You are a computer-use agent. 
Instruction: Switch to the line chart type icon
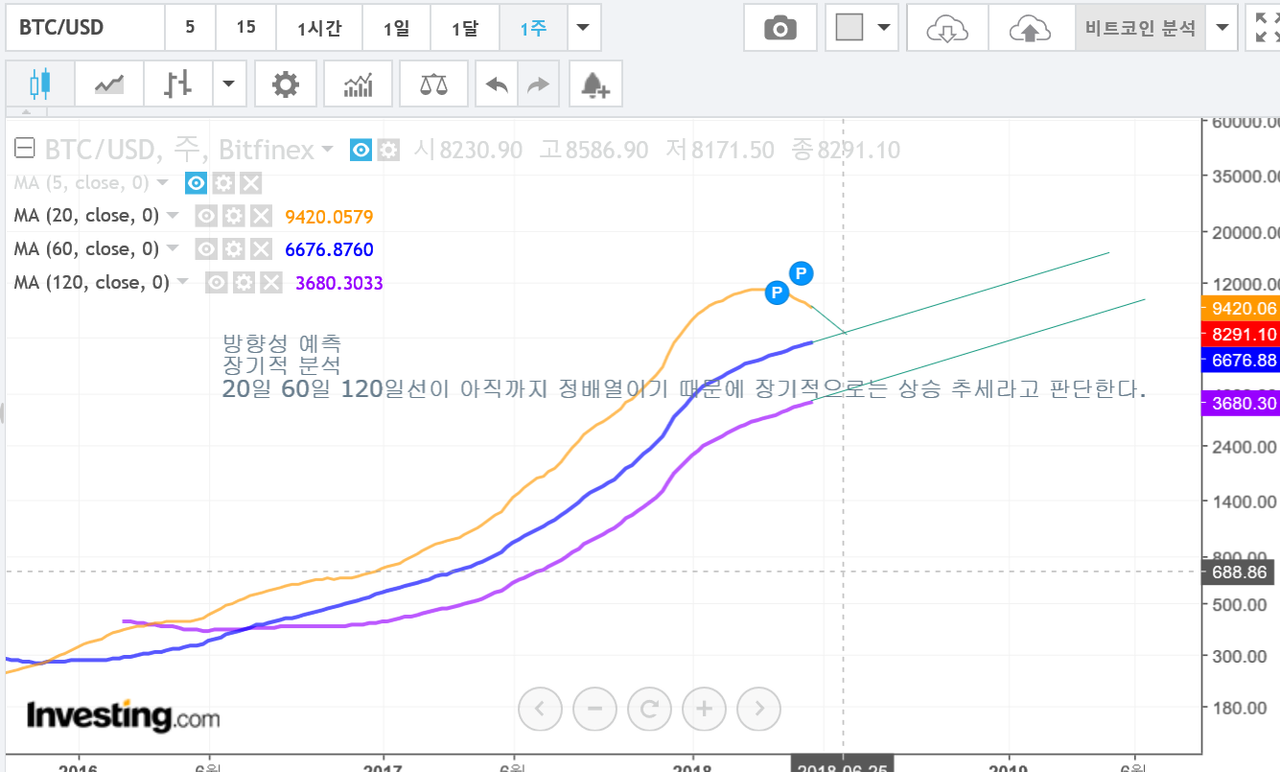[x=109, y=84]
